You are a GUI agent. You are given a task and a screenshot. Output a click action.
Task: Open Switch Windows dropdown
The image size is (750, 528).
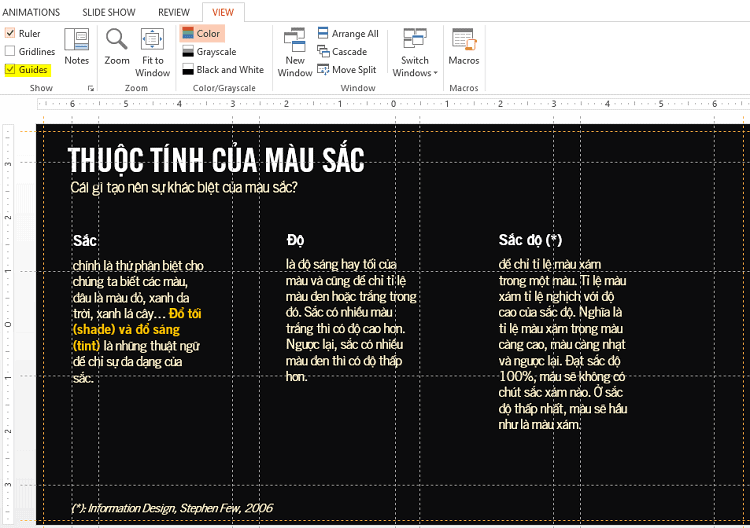click(x=415, y=52)
